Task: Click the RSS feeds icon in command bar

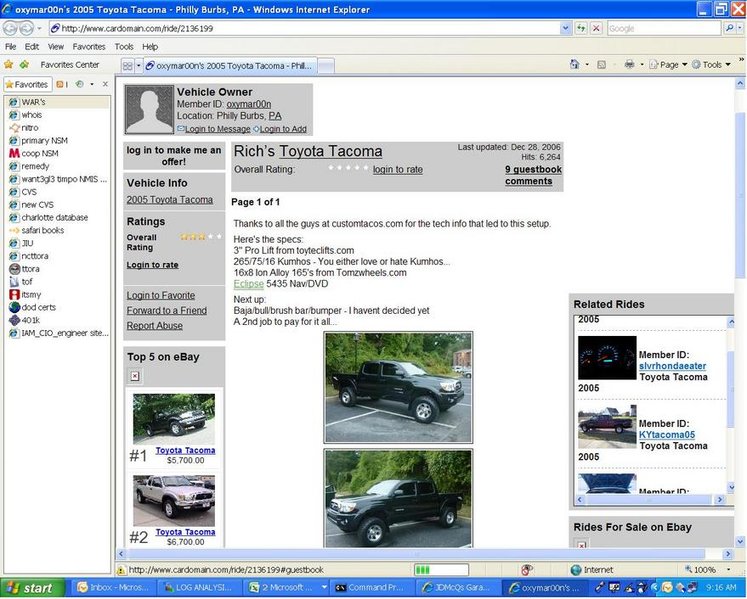Action: click(x=601, y=64)
